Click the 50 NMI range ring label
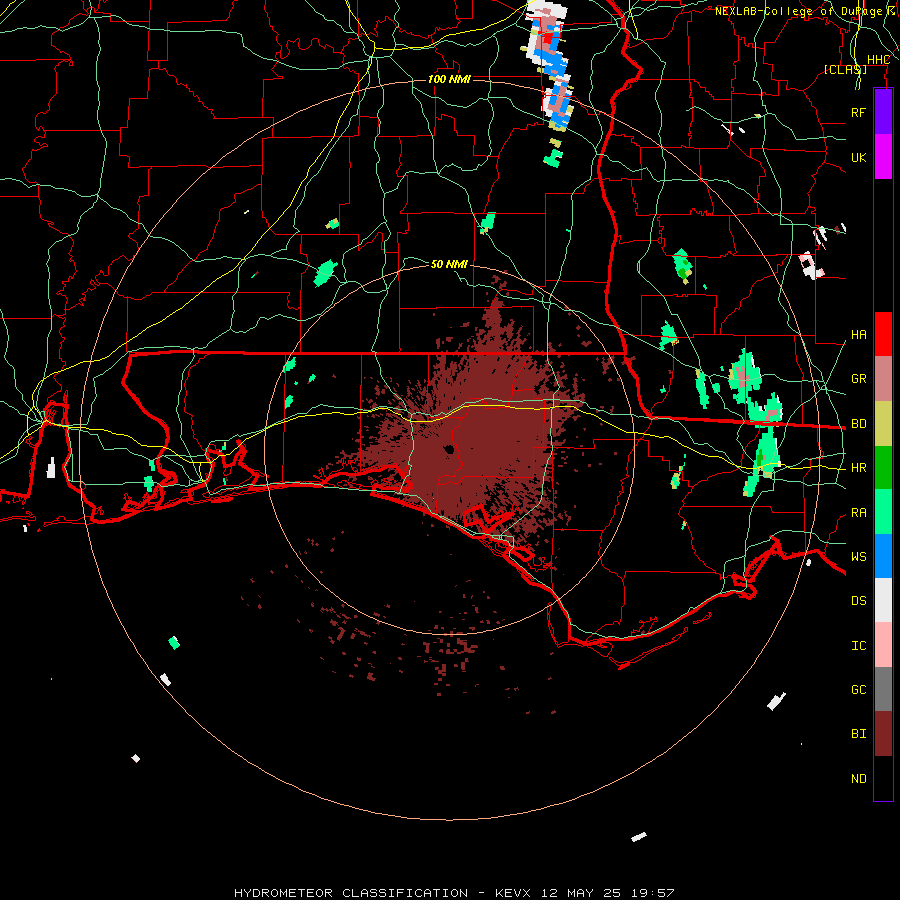This screenshot has height=900, width=900. point(449,264)
